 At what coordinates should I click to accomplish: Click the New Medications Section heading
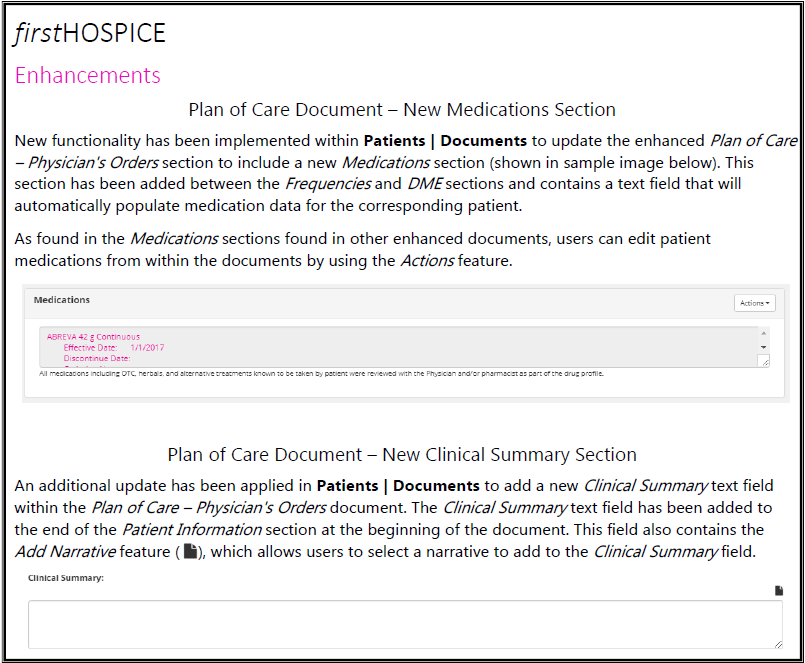click(402, 109)
